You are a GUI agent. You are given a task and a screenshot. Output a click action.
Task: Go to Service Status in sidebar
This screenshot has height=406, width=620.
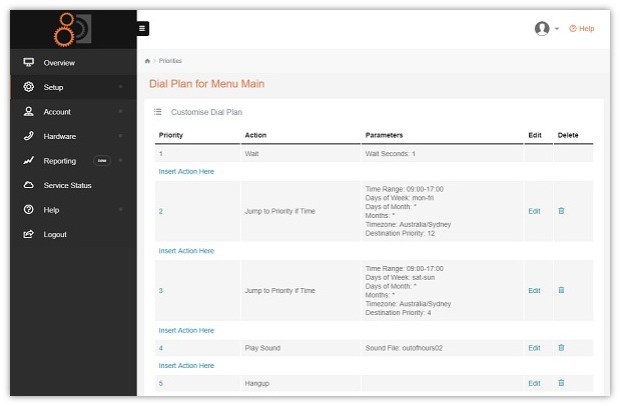coord(67,185)
